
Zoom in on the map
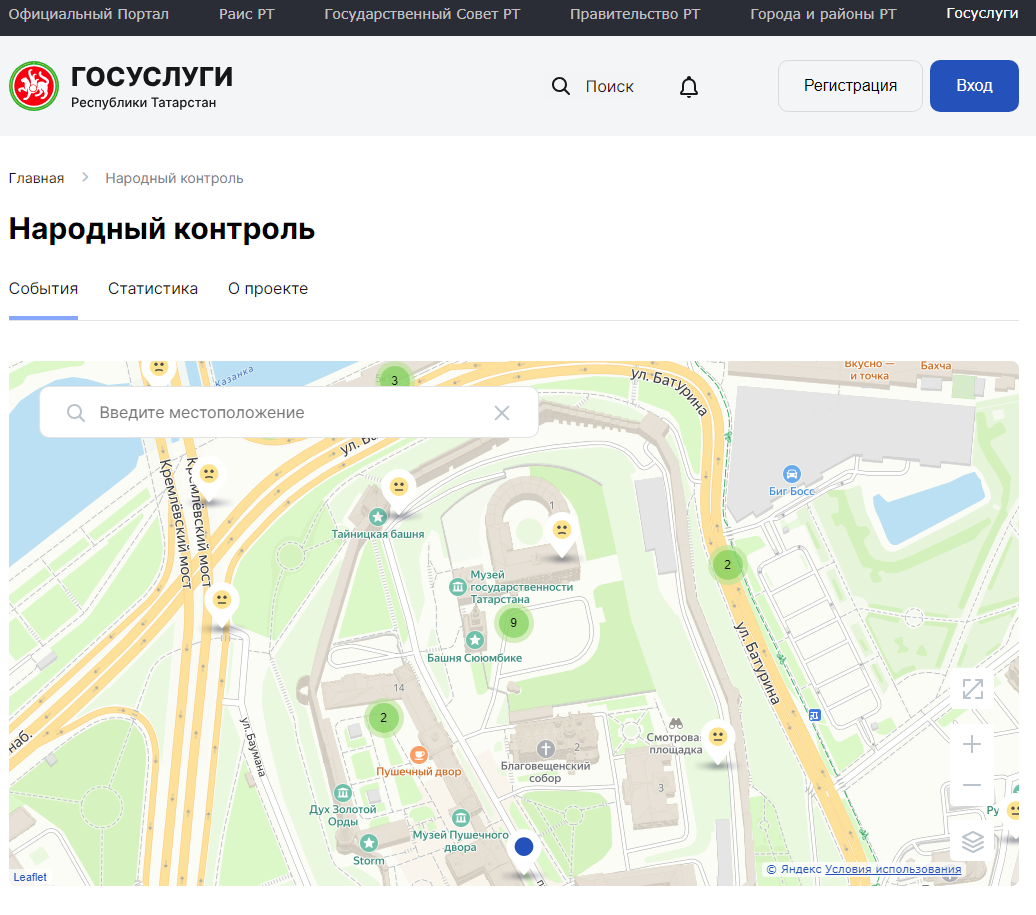point(972,744)
